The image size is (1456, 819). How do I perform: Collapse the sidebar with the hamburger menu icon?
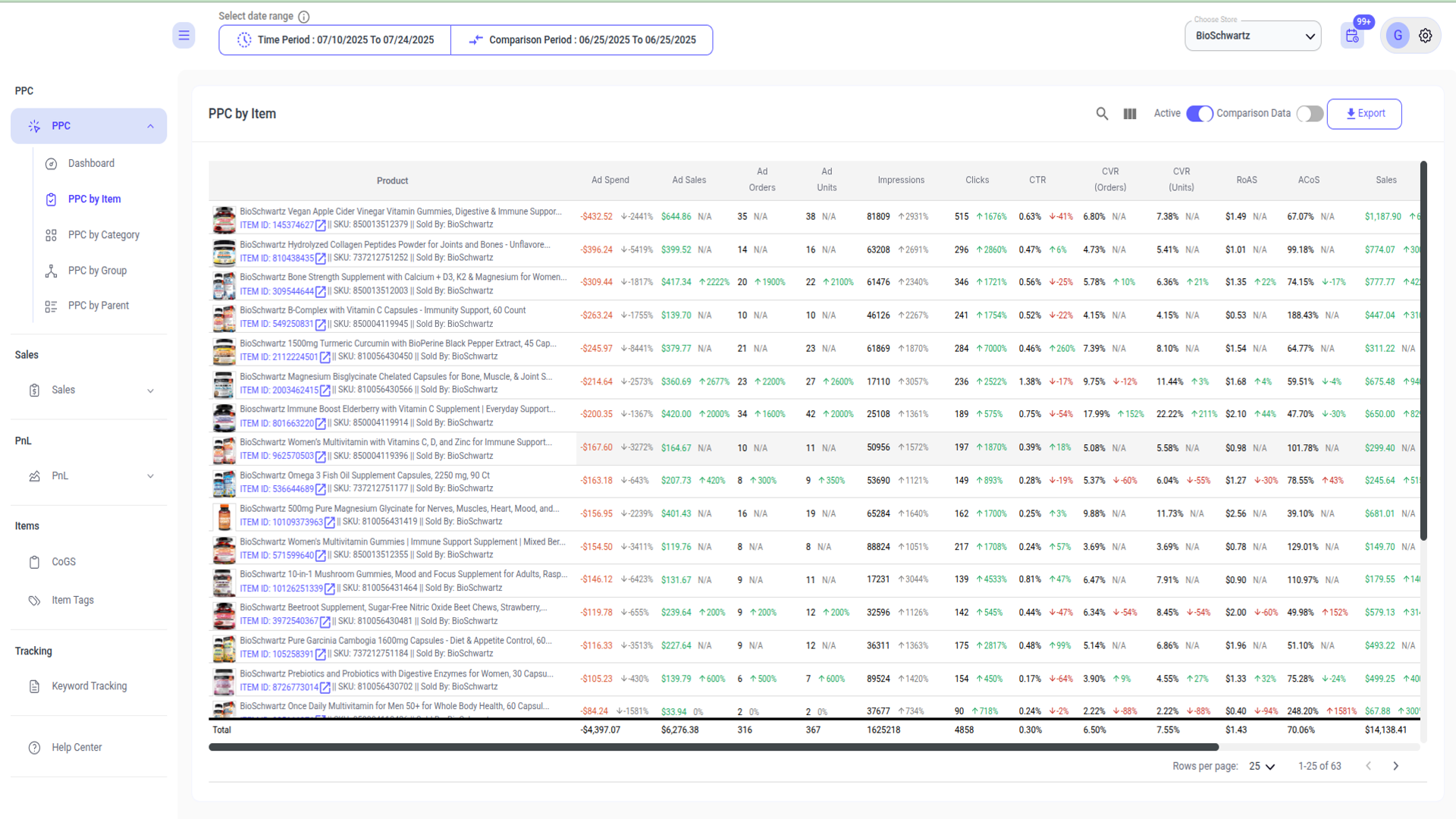click(x=184, y=36)
